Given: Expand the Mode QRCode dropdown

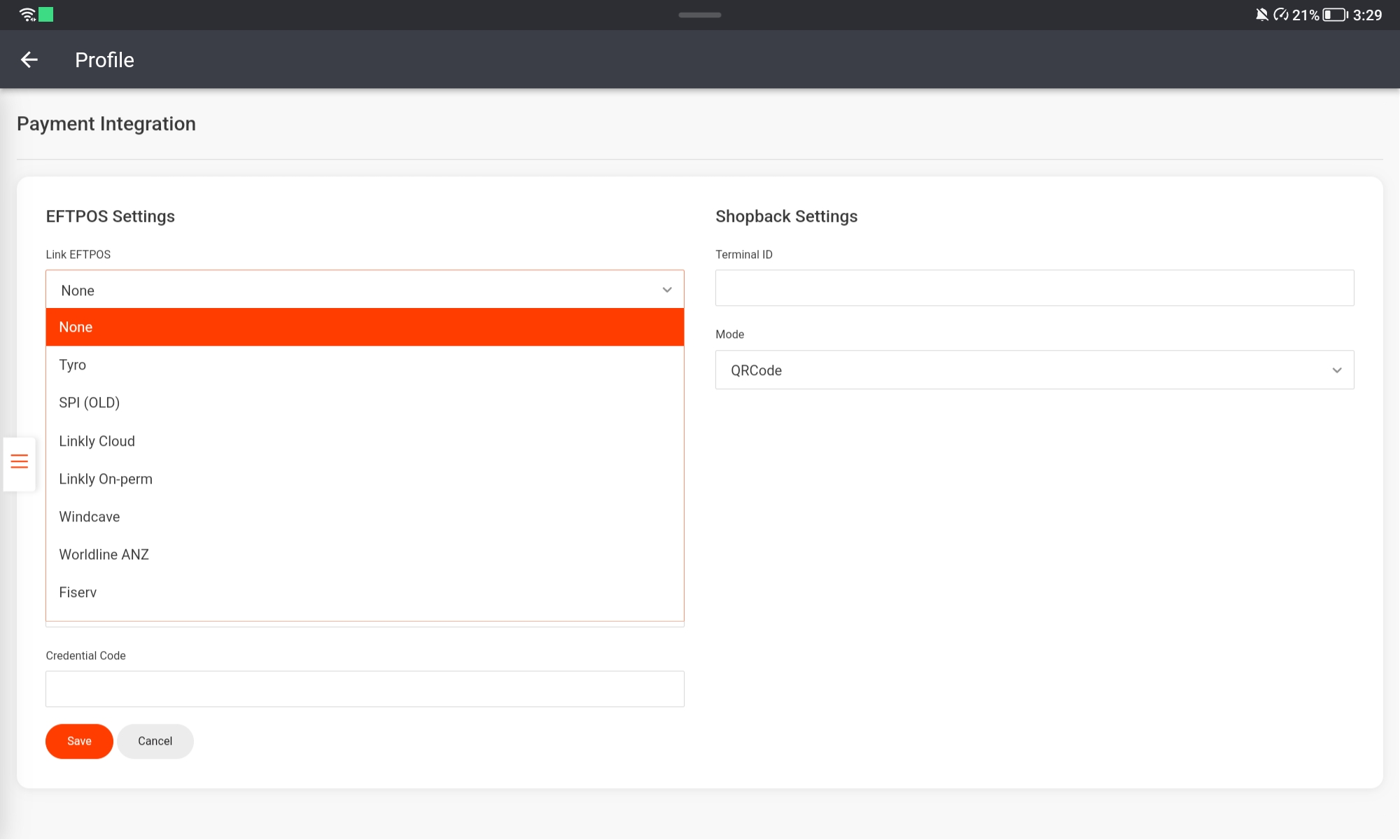Looking at the screenshot, I should coord(1034,370).
